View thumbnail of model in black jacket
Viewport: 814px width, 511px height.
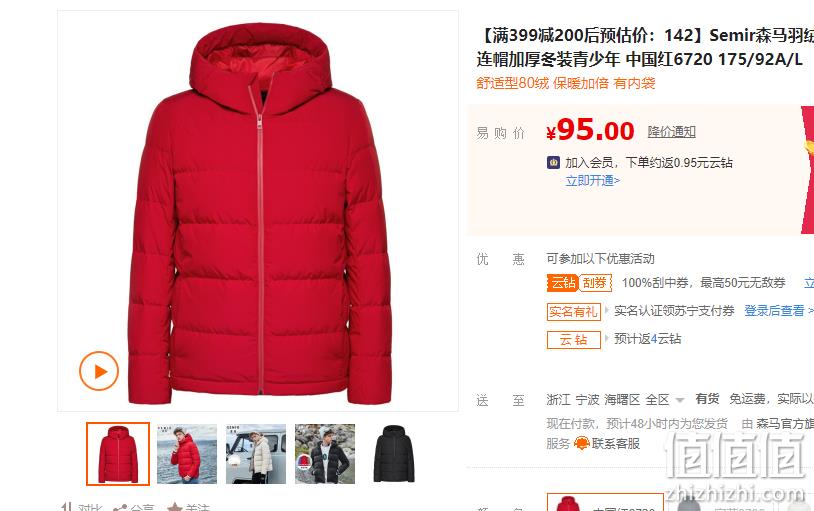point(325,454)
